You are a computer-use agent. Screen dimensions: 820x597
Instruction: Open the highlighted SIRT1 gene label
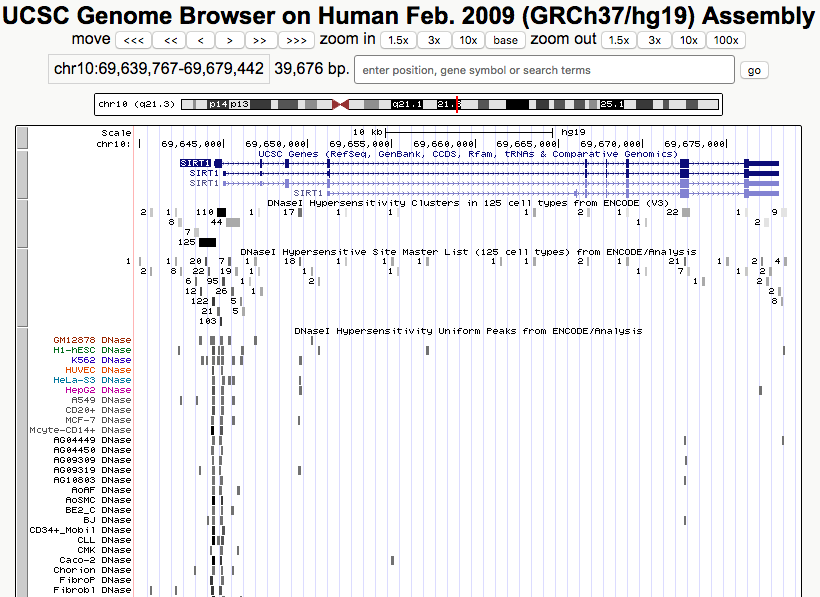tap(195, 163)
